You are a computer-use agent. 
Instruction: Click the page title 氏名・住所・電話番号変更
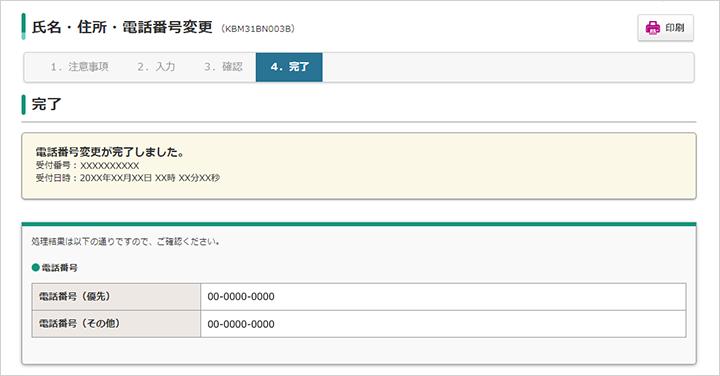click(x=122, y=27)
